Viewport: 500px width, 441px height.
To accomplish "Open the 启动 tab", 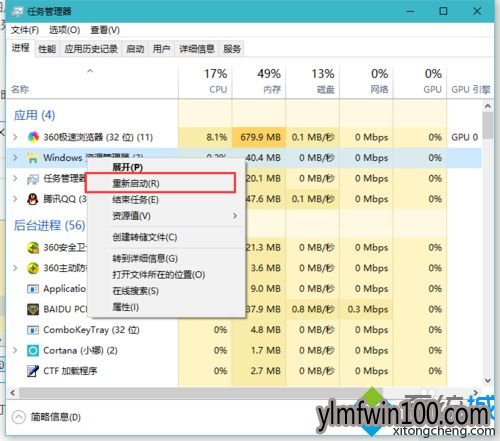I will point(135,49).
